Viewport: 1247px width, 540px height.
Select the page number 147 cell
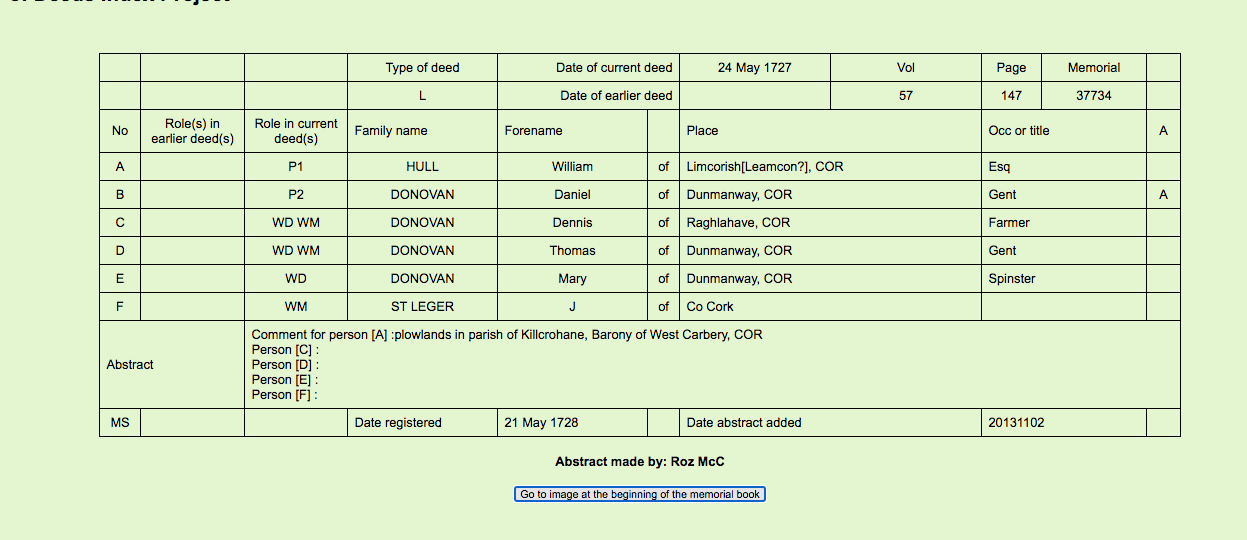1011,96
